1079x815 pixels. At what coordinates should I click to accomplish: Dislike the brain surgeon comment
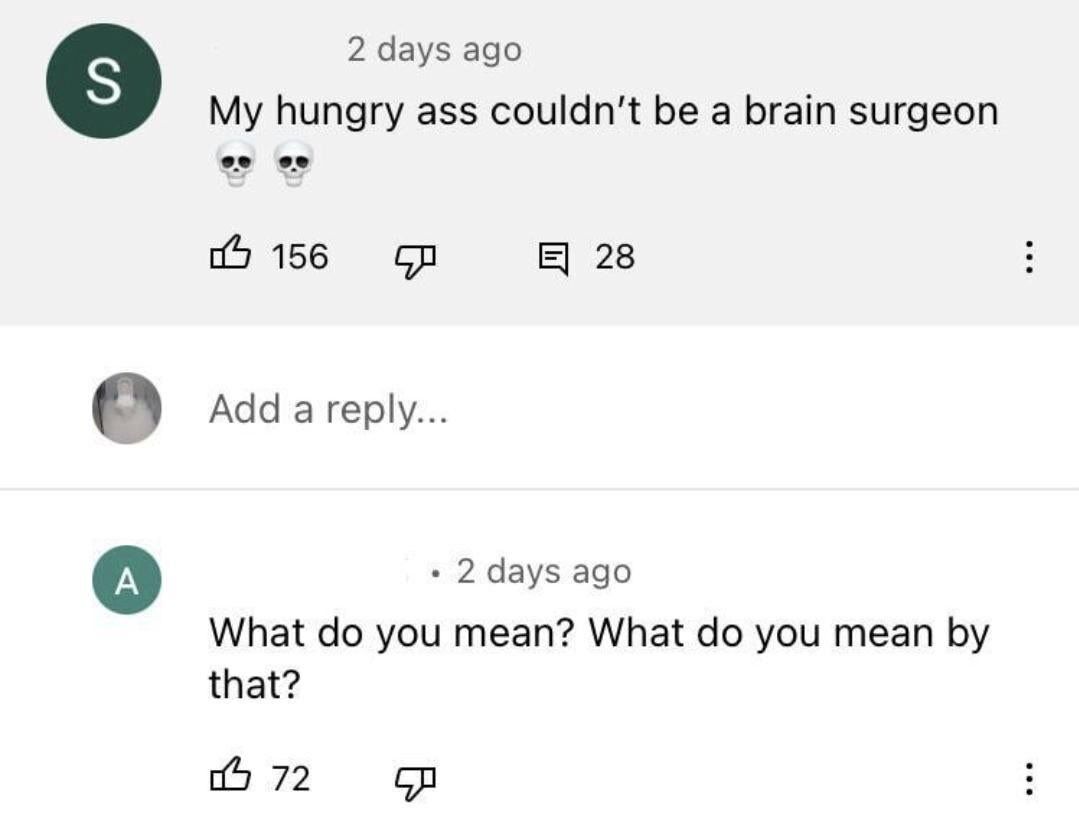coord(415,262)
